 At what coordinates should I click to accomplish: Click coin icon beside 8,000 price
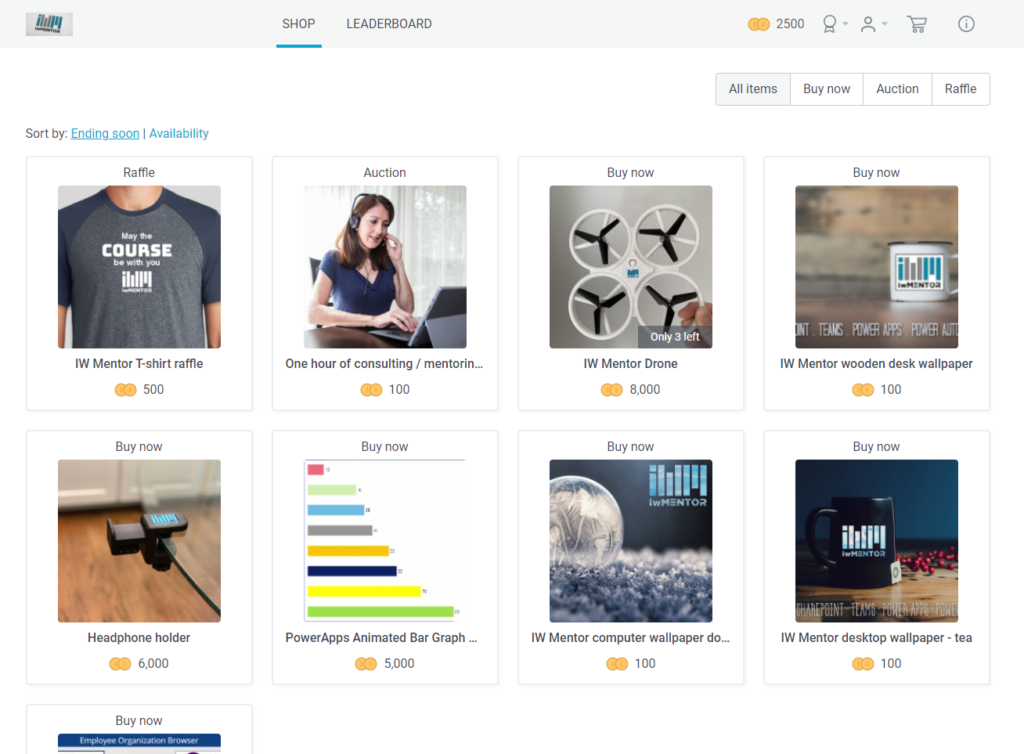click(612, 390)
